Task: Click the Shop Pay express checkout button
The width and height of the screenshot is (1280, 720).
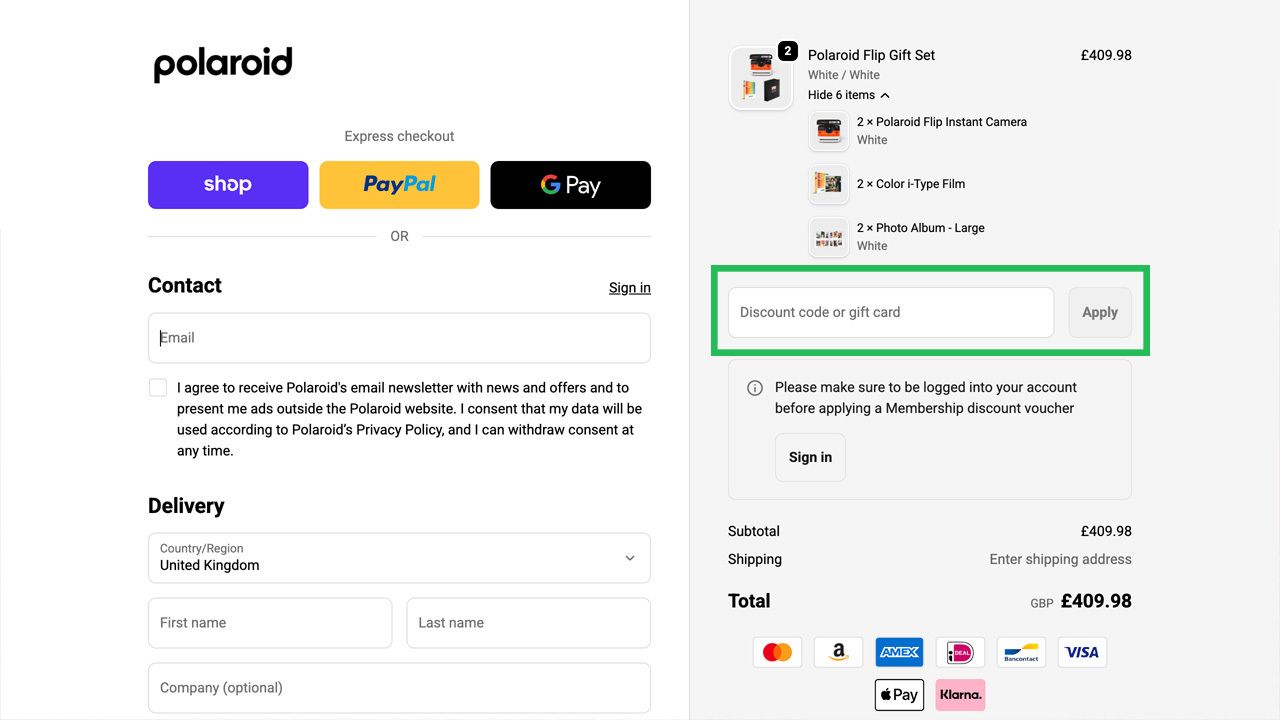Action: (x=227, y=184)
